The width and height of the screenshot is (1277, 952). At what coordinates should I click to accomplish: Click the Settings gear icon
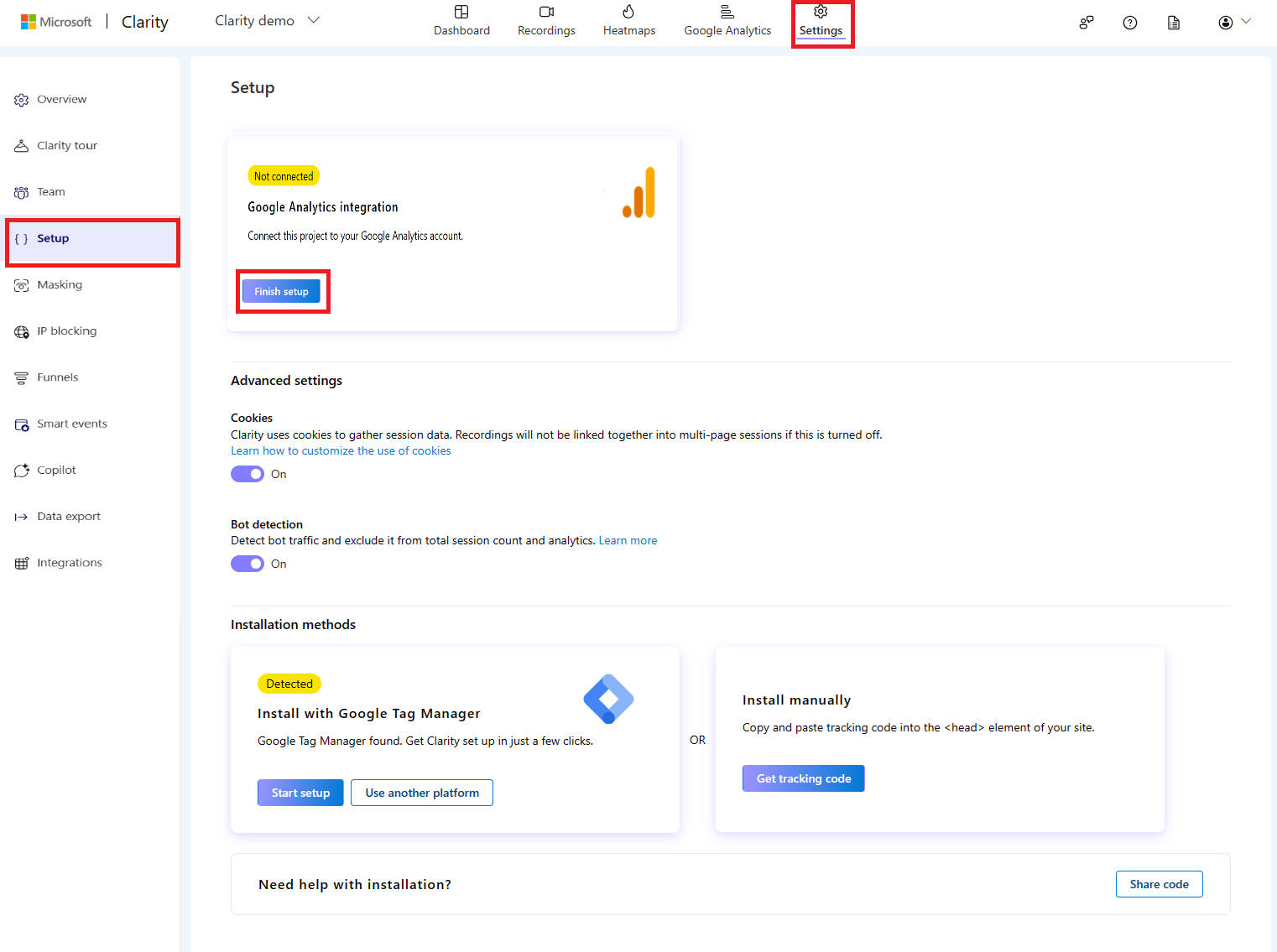[821, 12]
